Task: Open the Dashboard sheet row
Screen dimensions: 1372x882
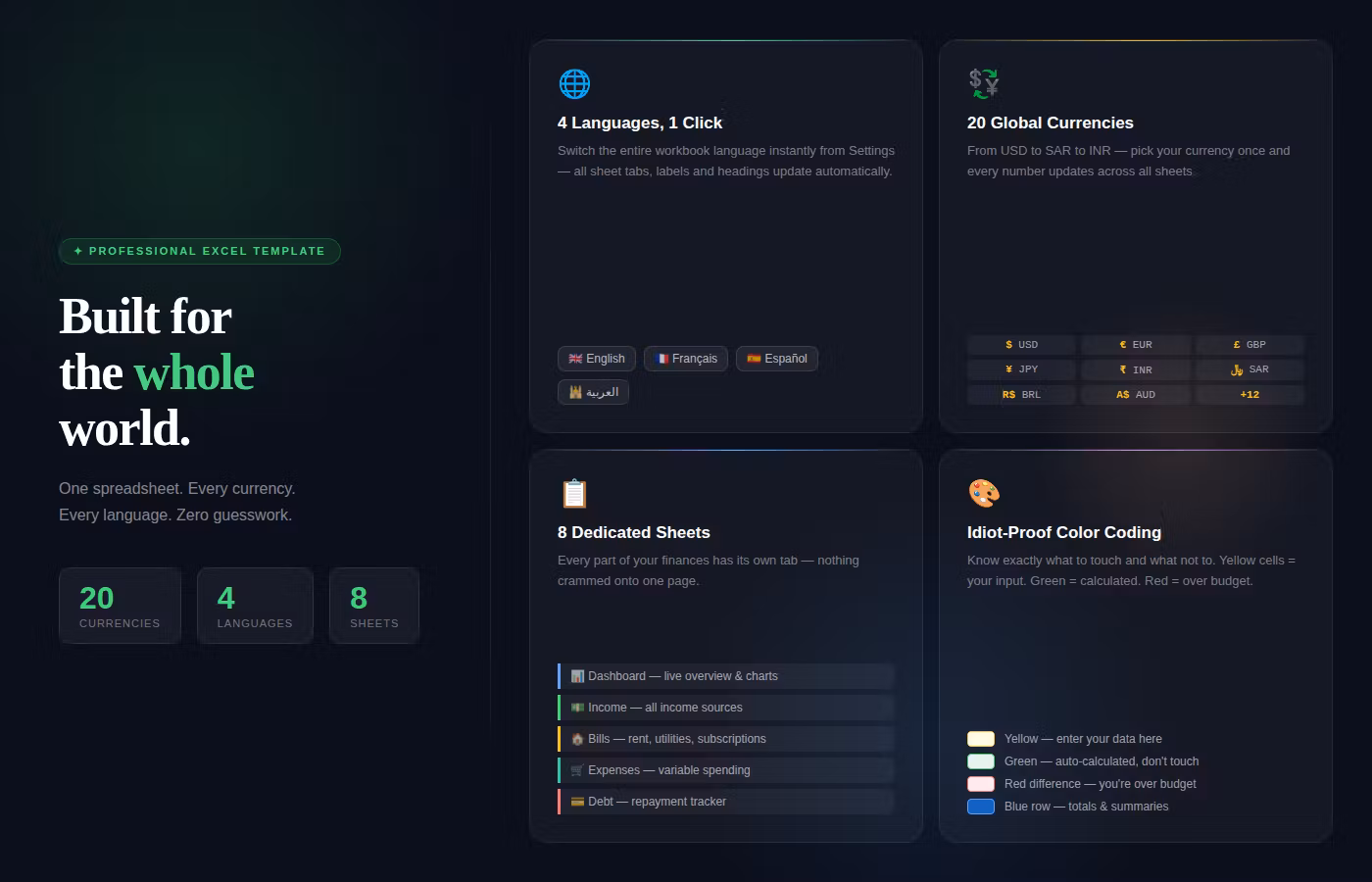Action: click(x=725, y=676)
